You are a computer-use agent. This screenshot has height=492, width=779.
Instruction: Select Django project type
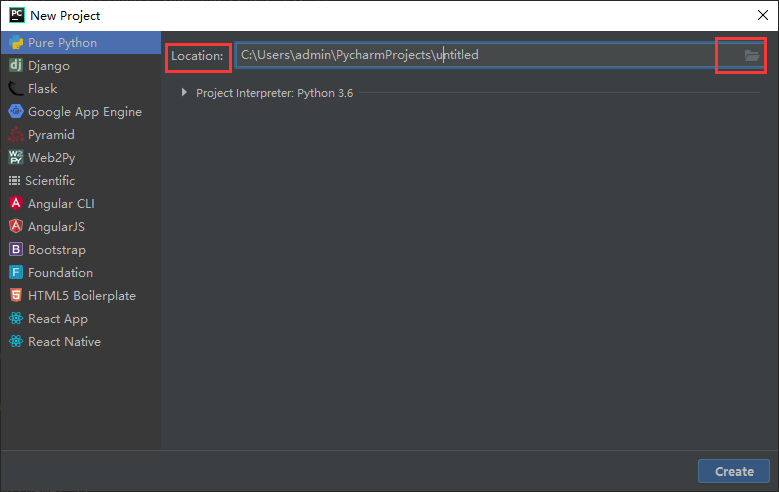[x=81, y=66]
